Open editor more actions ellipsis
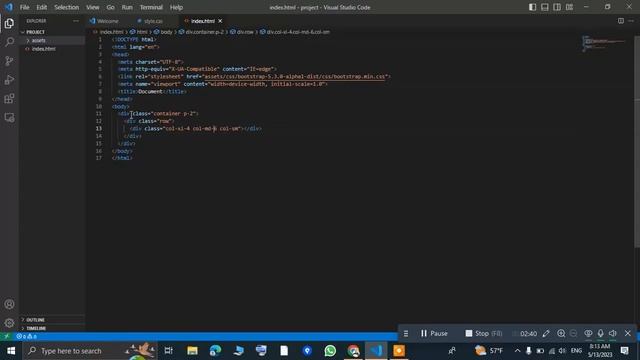 click(631, 21)
